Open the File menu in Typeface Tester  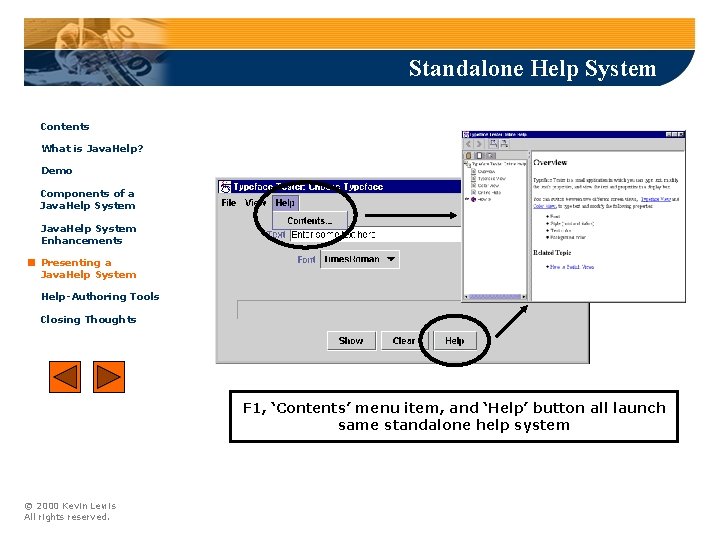click(x=229, y=202)
